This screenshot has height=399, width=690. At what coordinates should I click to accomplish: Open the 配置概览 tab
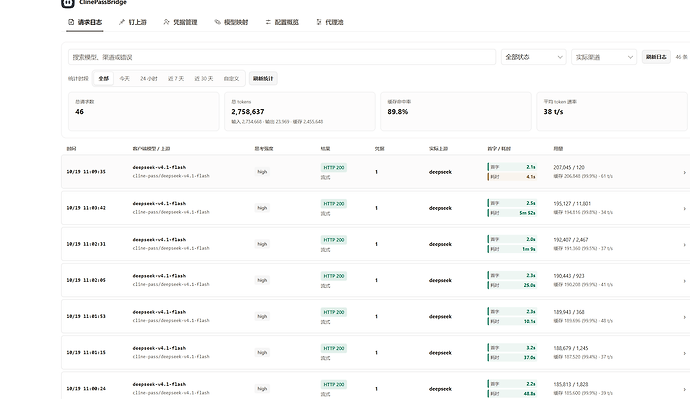click(x=282, y=22)
